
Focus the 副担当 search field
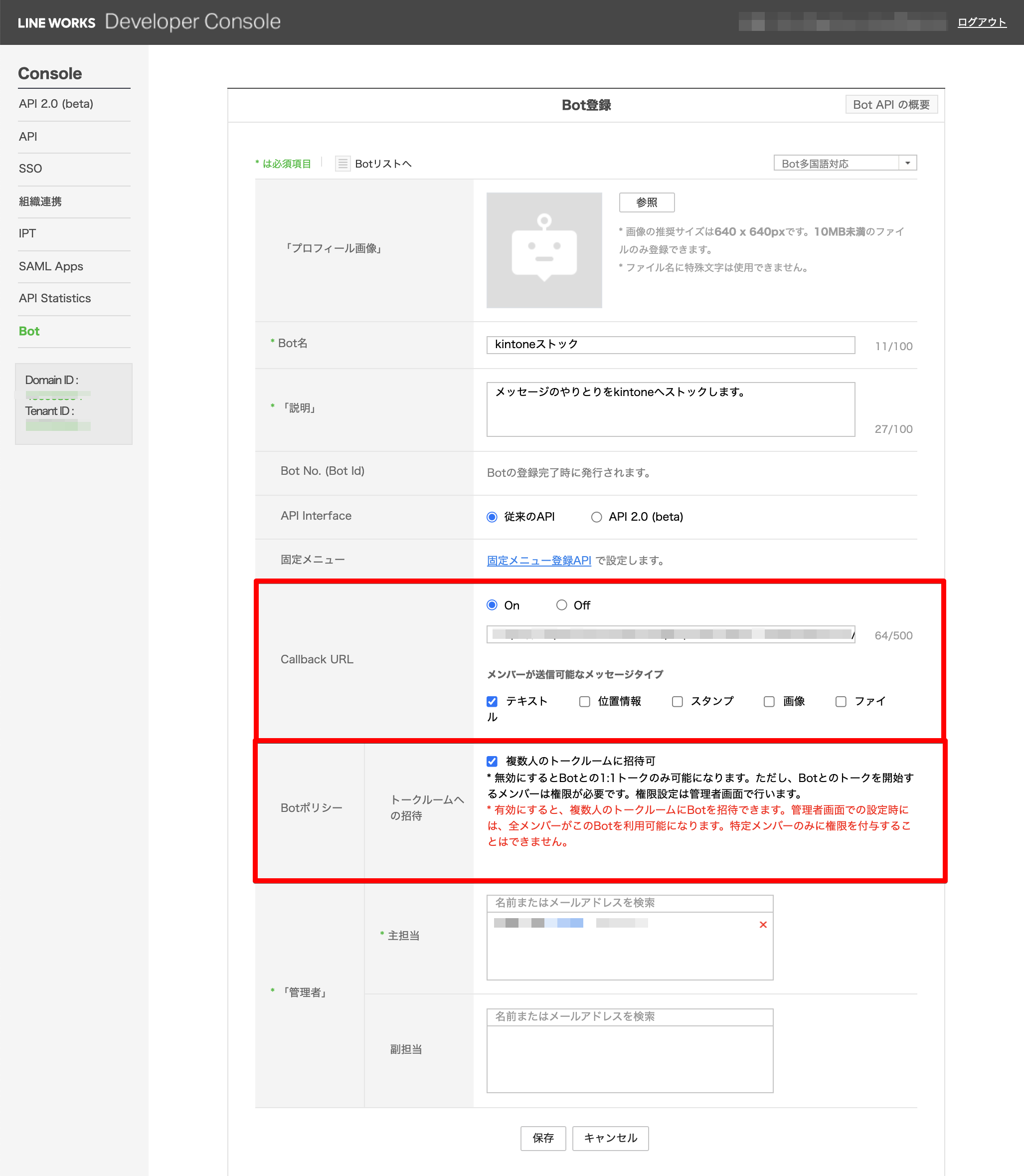click(x=629, y=1016)
